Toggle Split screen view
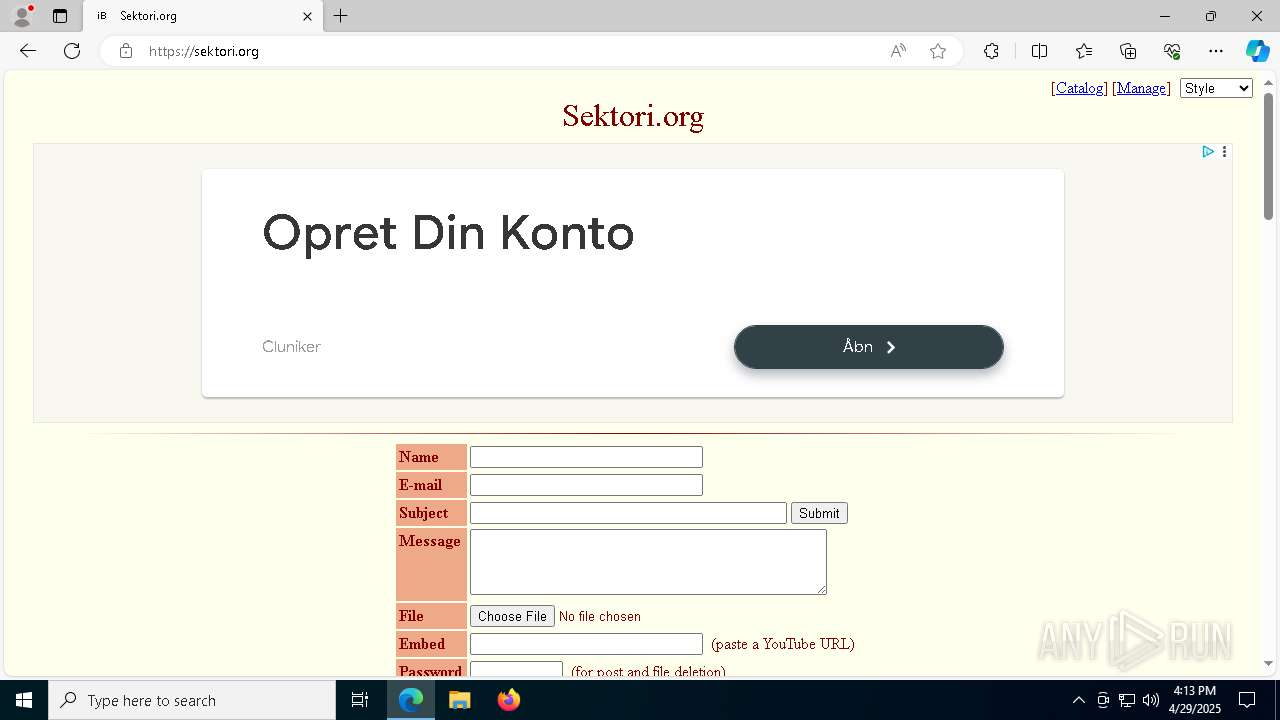This screenshot has height=720, width=1280. pyautogui.click(x=1039, y=51)
